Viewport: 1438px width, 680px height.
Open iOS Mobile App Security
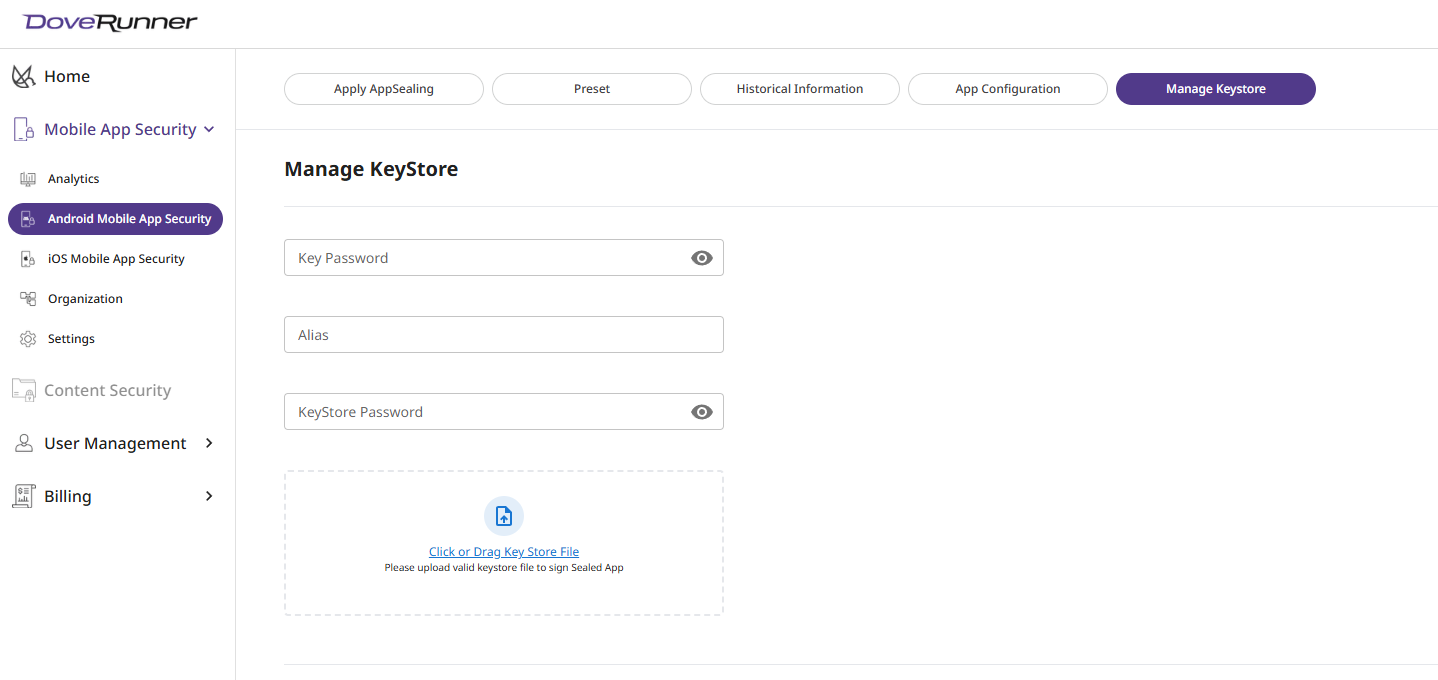pos(115,259)
